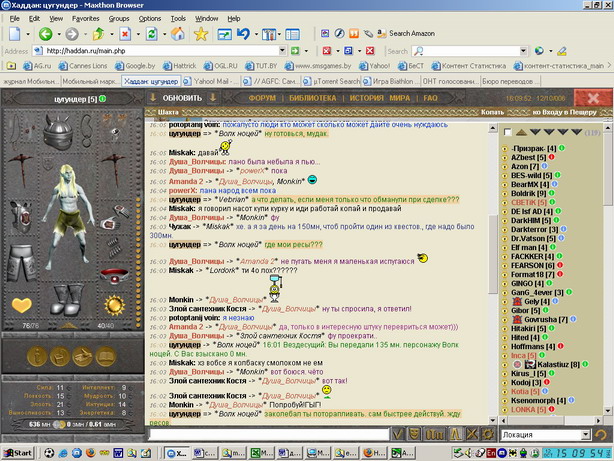The width and height of the screenshot is (614, 461).
Task: Switch to the Yahoo! Mail tab
Action: tap(208, 81)
